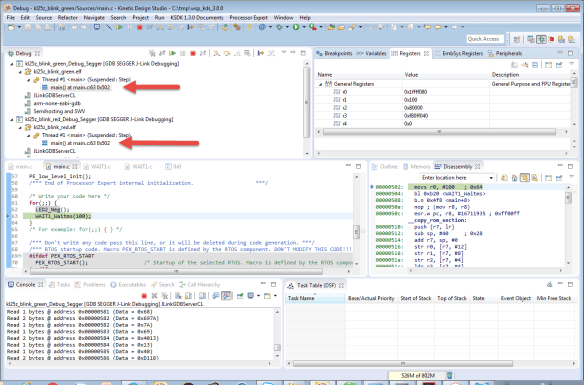Screen dimensions: 584x385
Task: Close the Registers tab
Action: pyautogui.click(x=426, y=54)
